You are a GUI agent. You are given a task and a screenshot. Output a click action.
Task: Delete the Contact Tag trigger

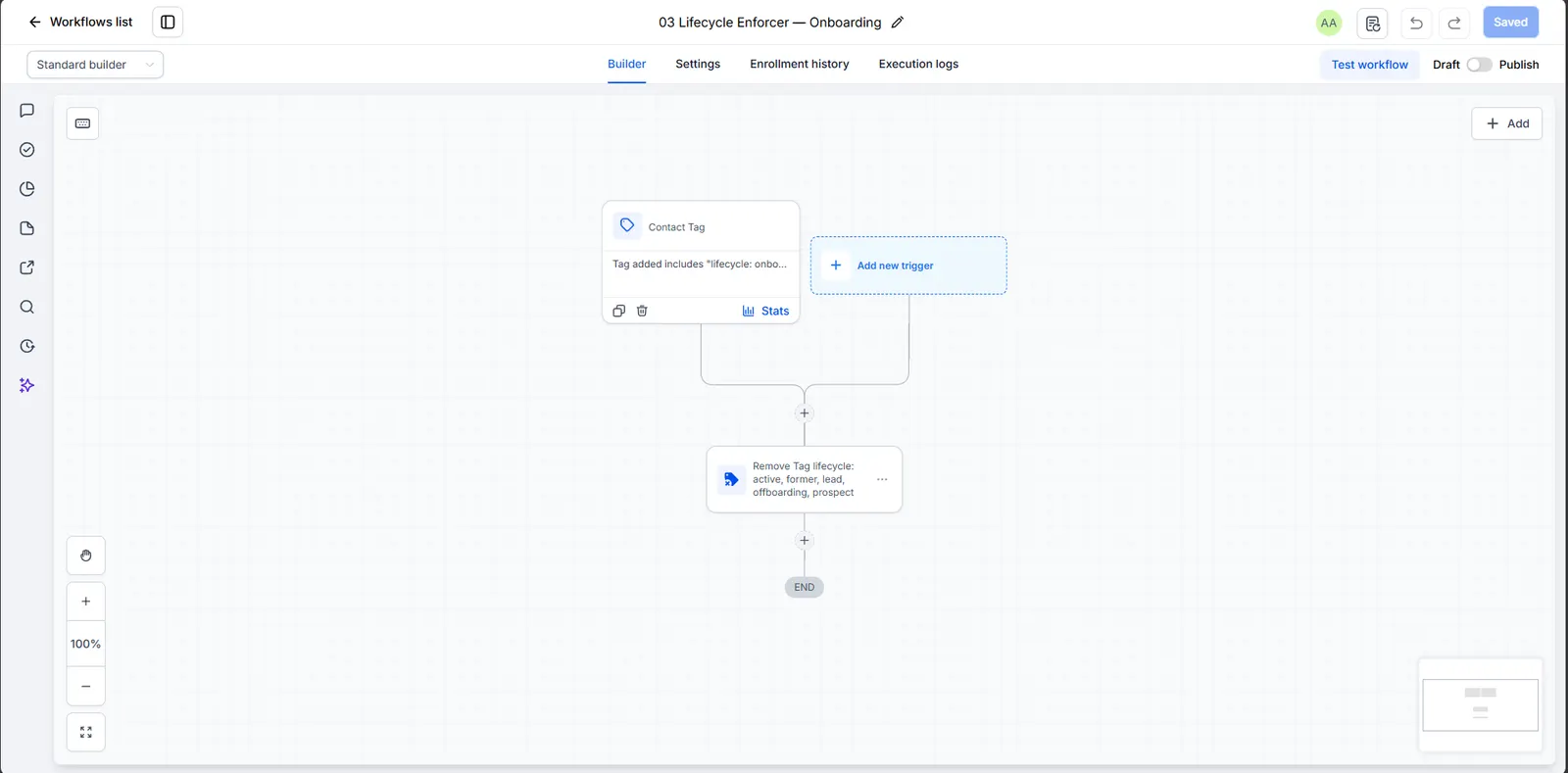(642, 311)
